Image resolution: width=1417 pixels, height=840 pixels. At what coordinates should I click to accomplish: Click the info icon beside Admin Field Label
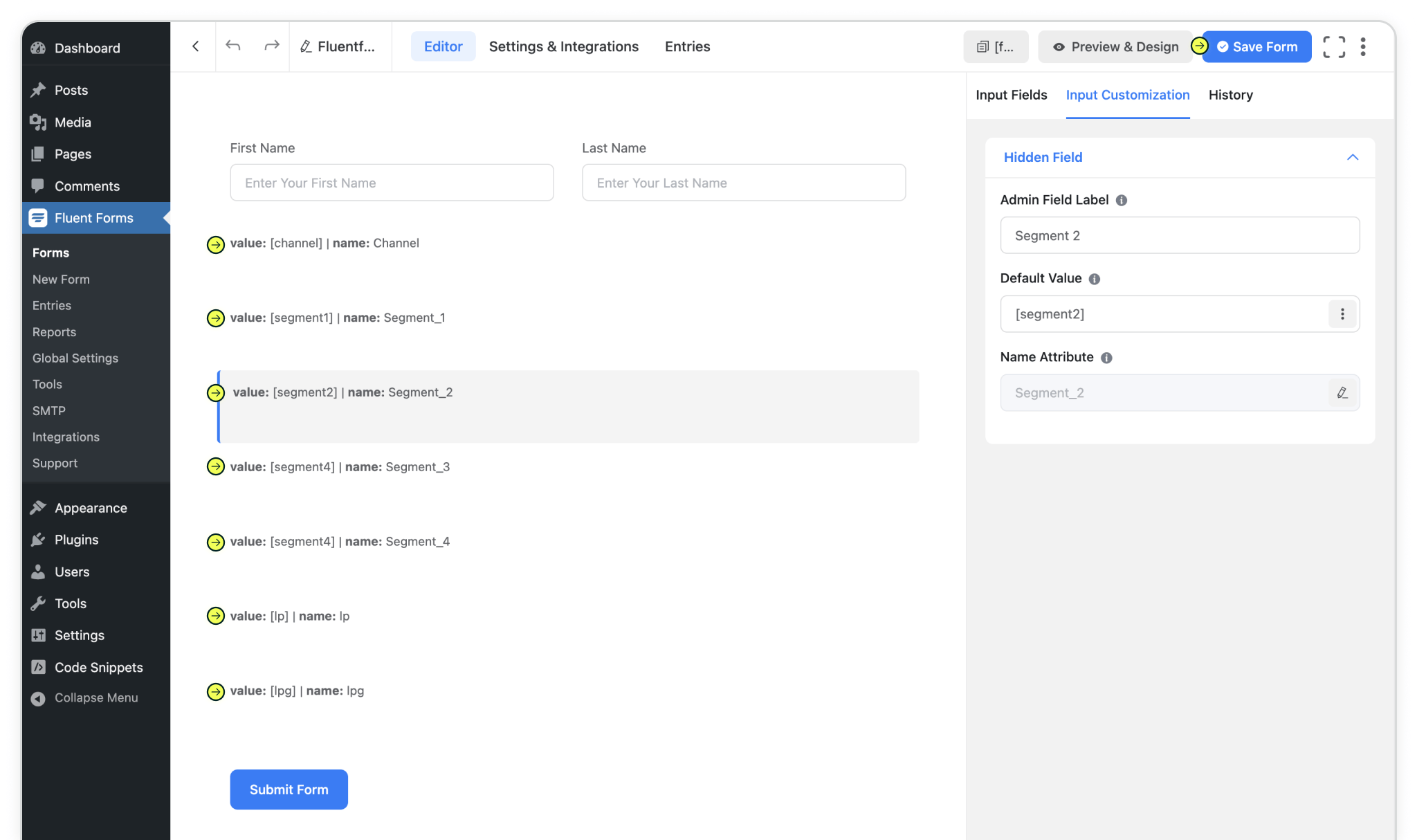pos(1122,201)
